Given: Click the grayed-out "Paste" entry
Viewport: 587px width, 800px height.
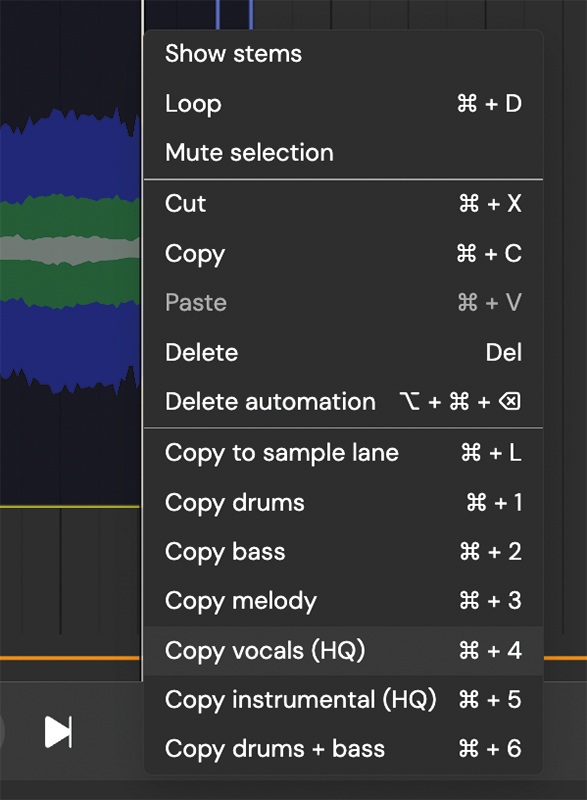Looking at the screenshot, I should (x=195, y=304).
